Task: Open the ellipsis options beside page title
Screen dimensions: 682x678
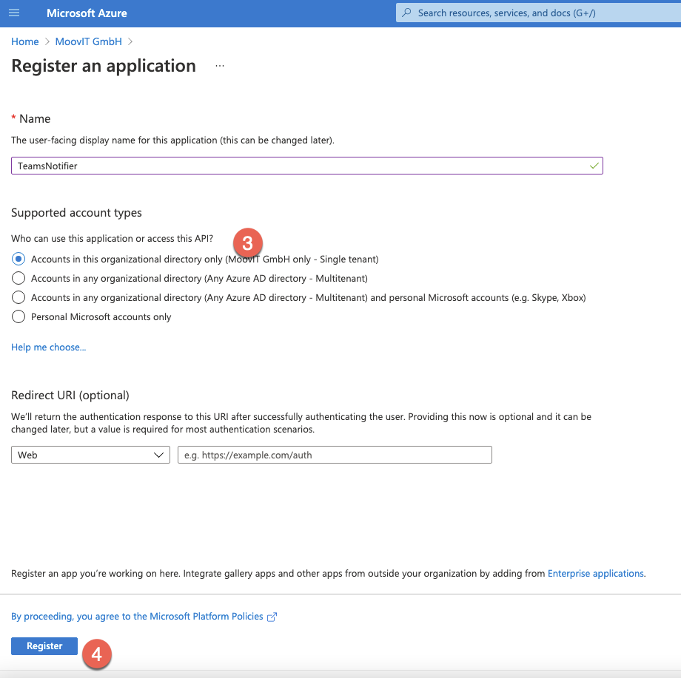Action: tap(220, 66)
